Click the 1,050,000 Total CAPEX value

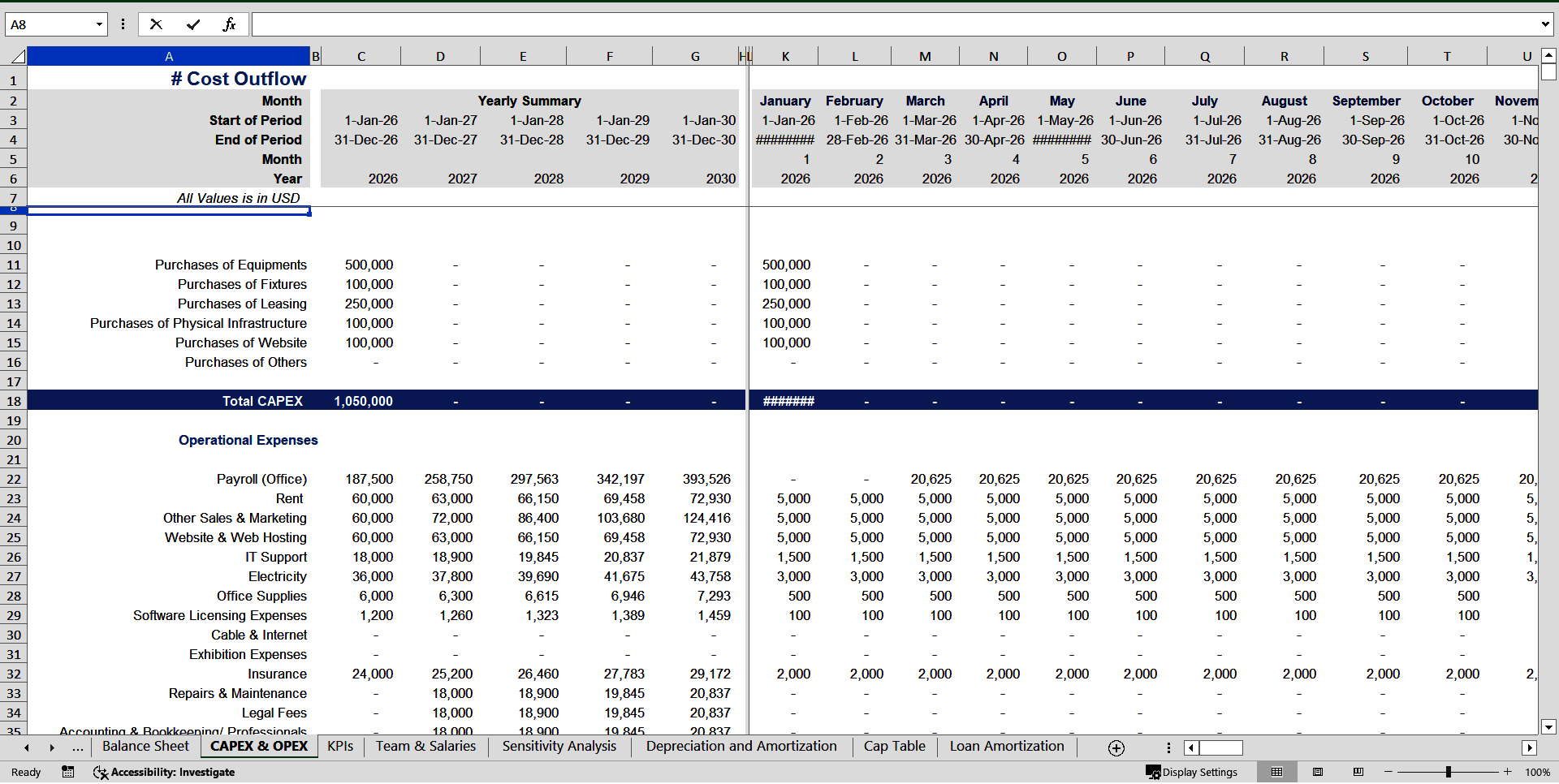pos(363,401)
